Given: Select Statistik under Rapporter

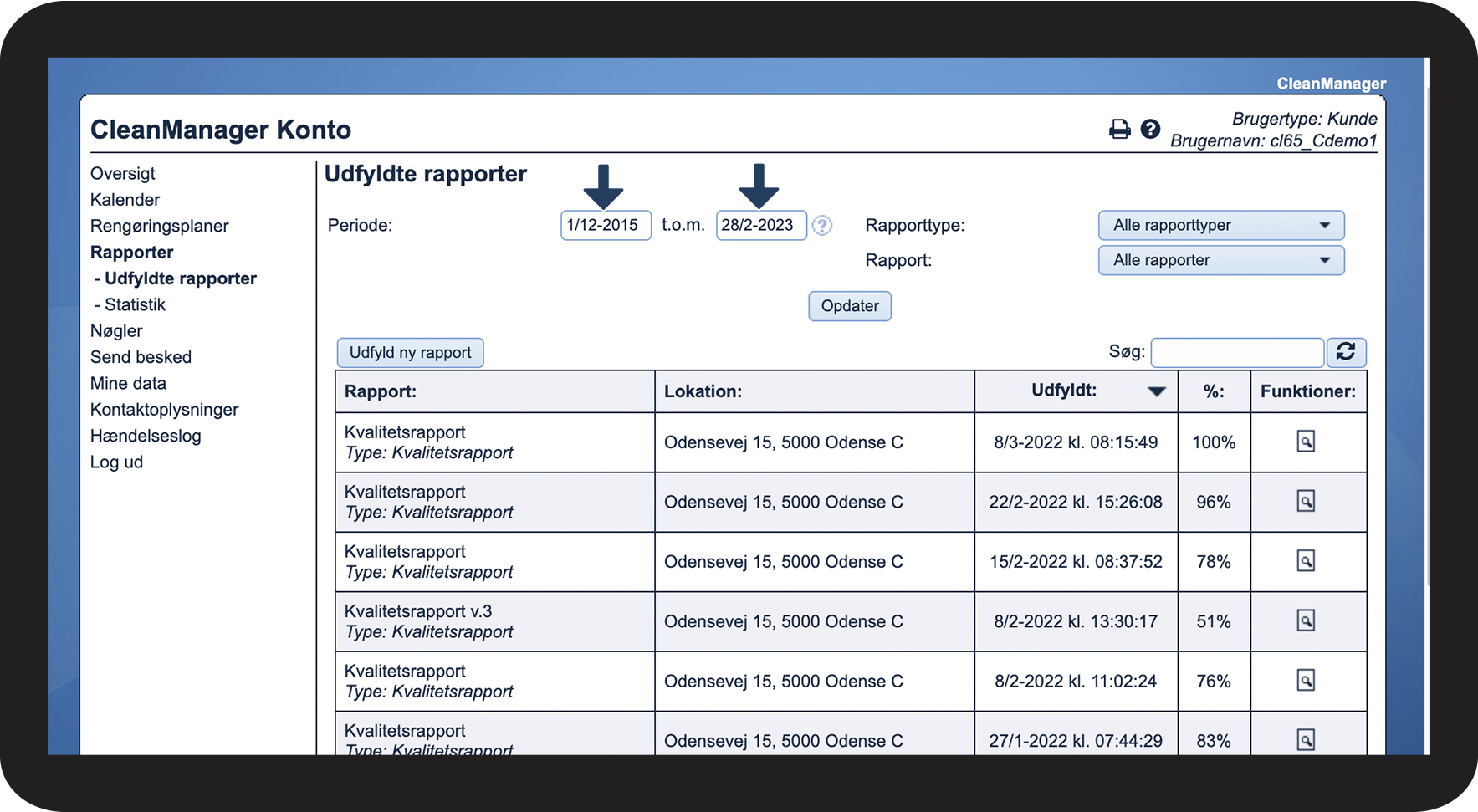Looking at the screenshot, I should coord(135,304).
